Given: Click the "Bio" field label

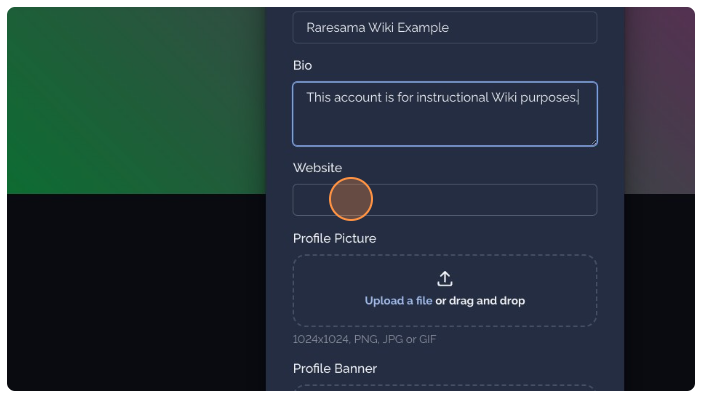Looking at the screenshot, I should pos(303,66).
